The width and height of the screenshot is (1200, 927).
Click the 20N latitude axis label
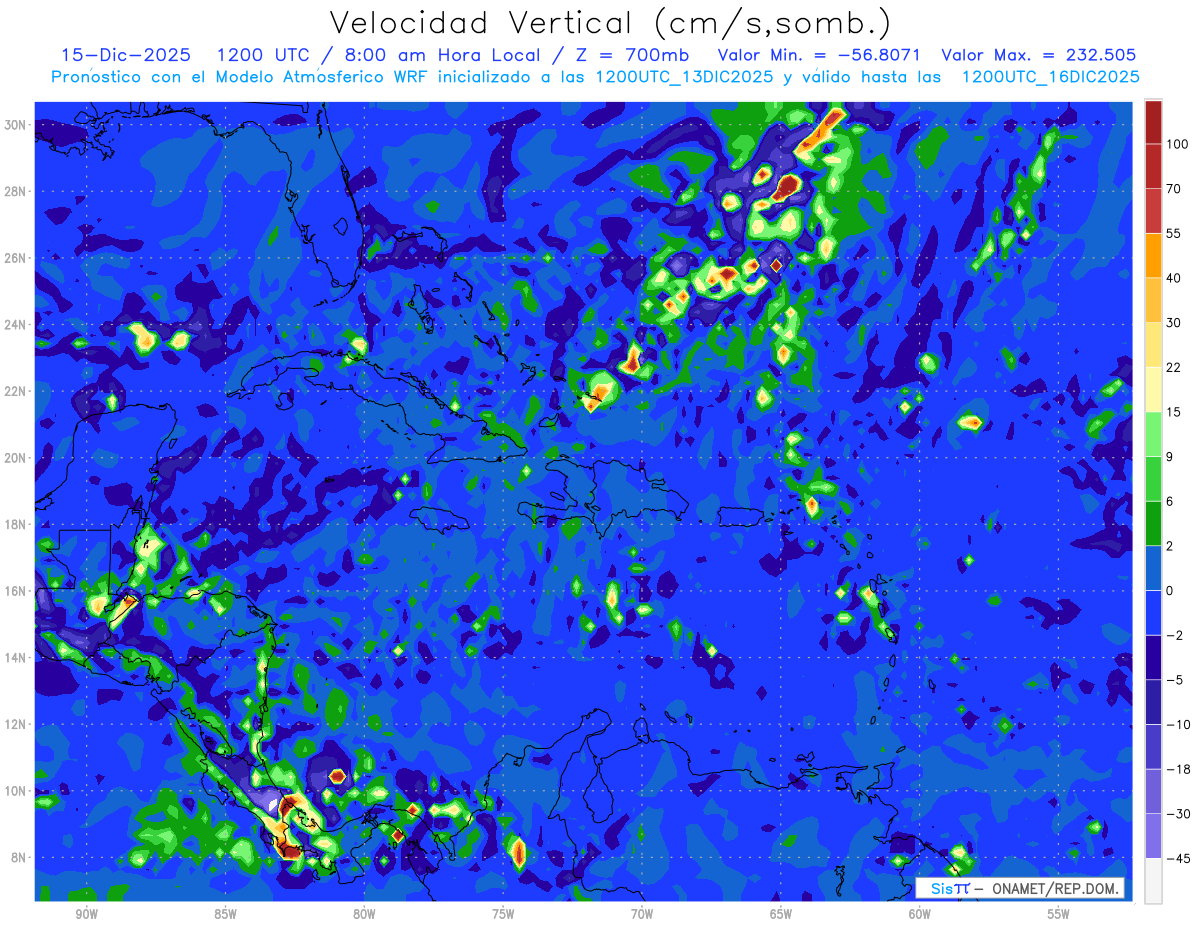[16, 458]
